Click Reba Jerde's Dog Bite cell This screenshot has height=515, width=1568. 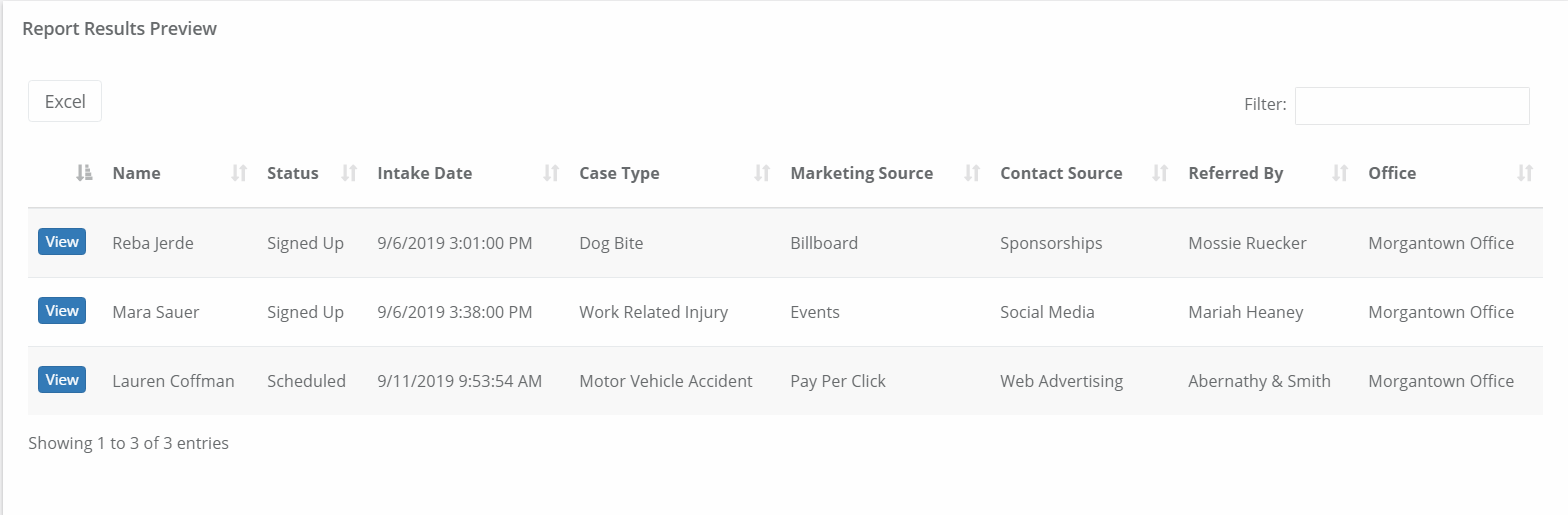611,243
